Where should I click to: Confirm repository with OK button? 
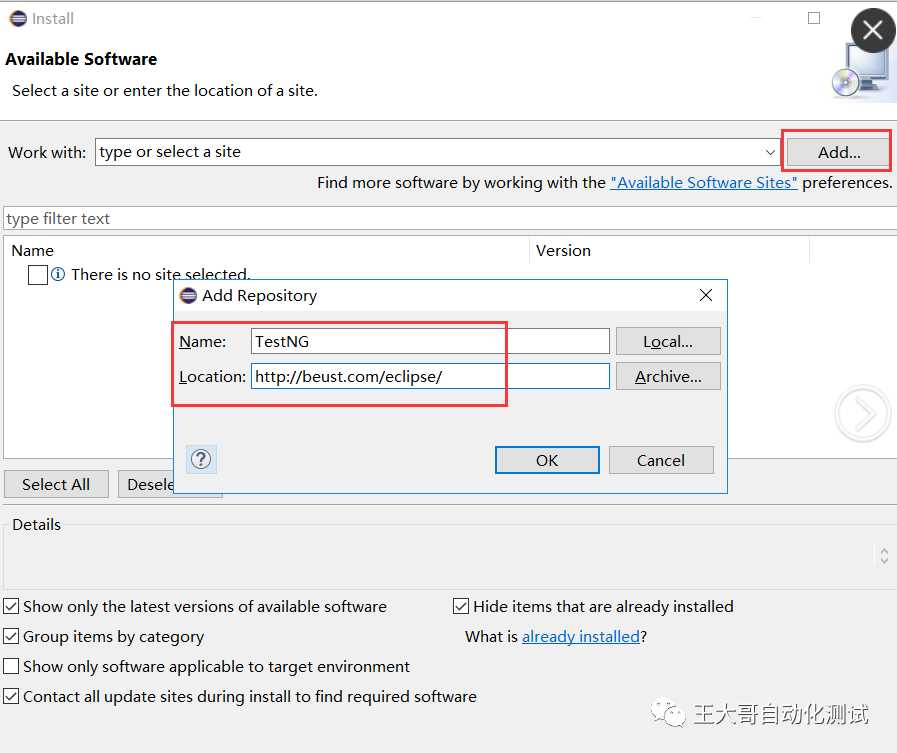(x=547, y=460)
